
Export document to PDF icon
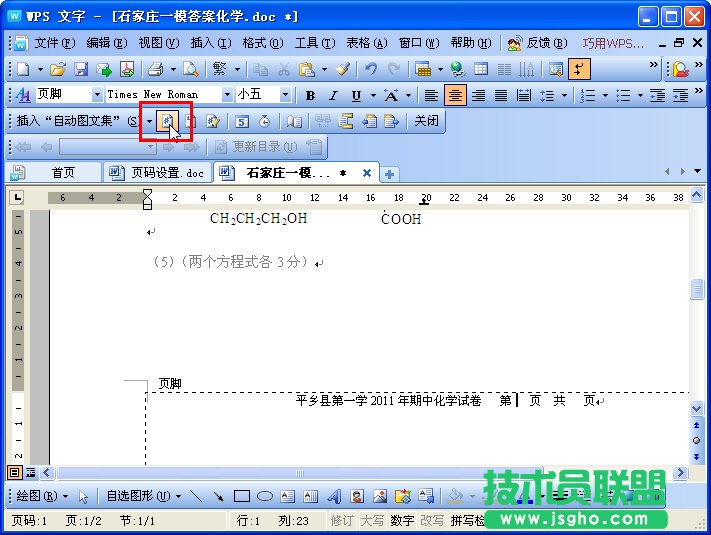click(x=127, y=69)
